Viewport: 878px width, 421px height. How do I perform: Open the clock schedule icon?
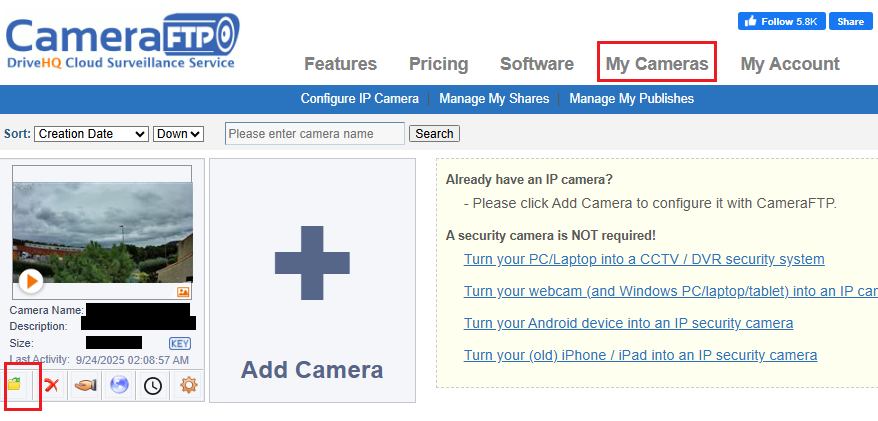(x=152, y=385)
